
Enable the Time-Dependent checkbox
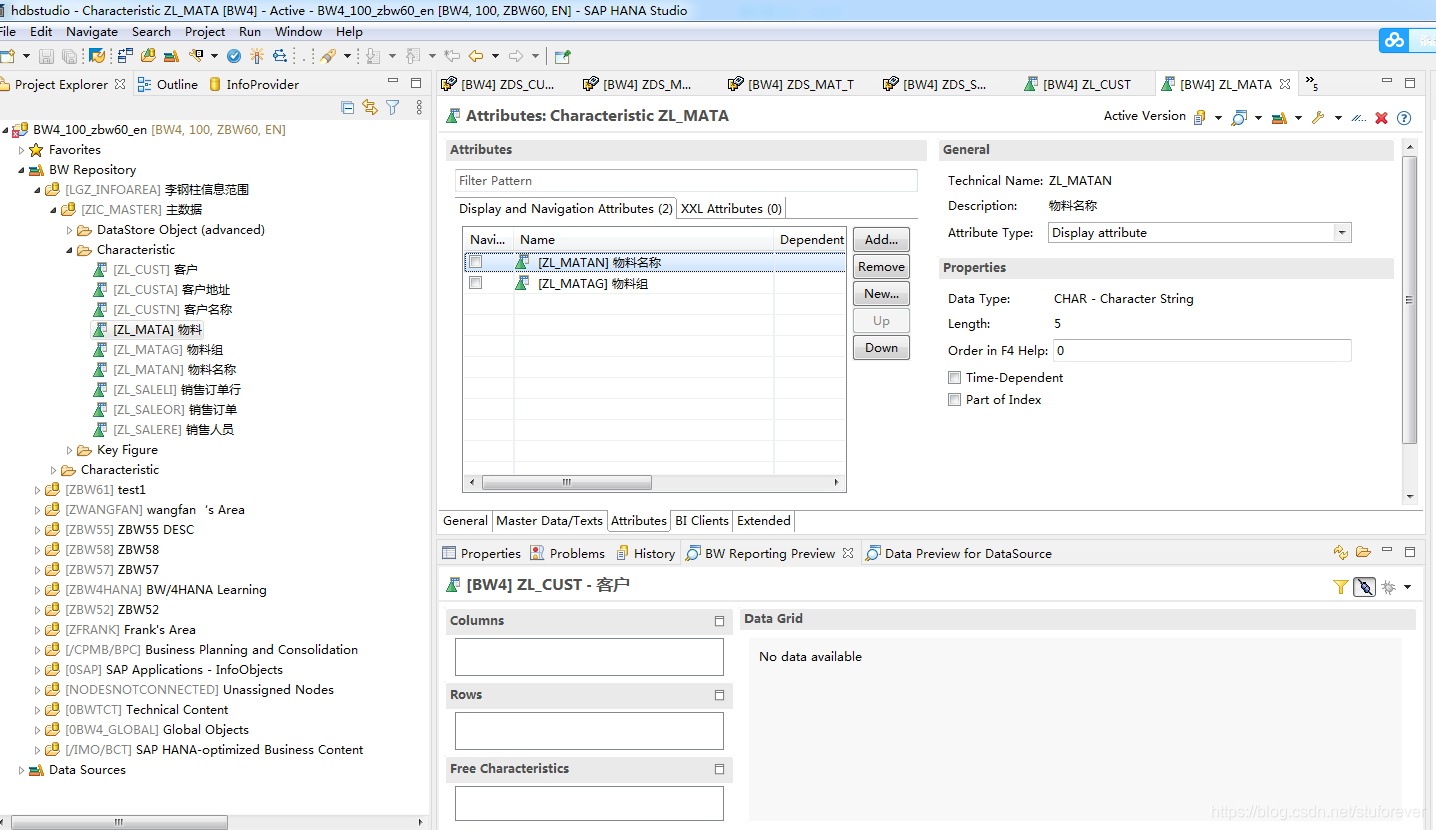point(954,378)
